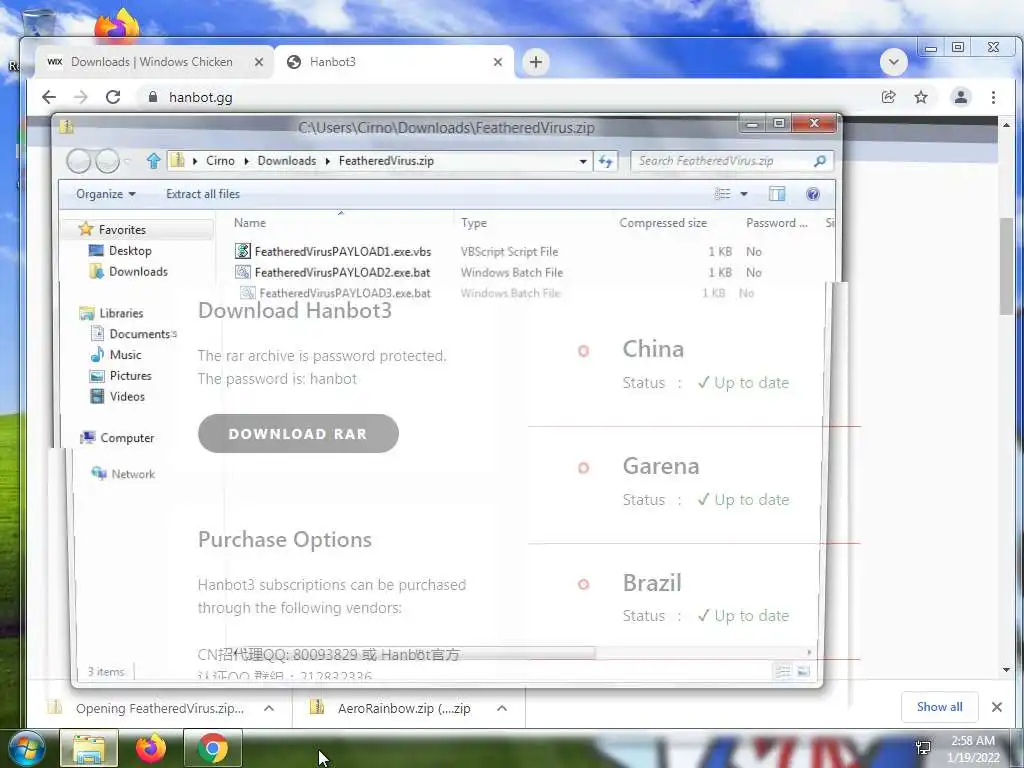Open Favorites in navigation pane
The height and width of the screenshot is (768, 1024).
pyautogui.click(x=122, y=229)
